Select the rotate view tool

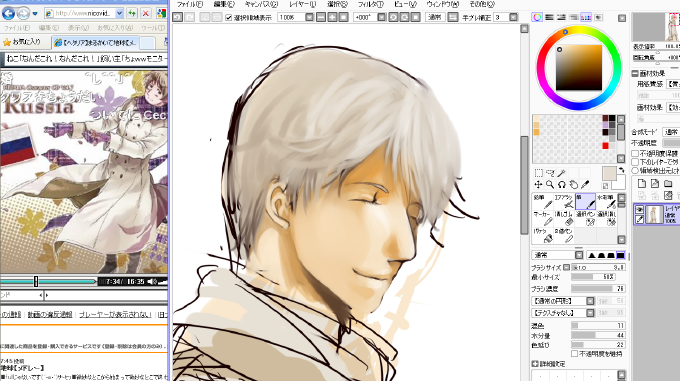pyautogui.click(x=562, y=185)
